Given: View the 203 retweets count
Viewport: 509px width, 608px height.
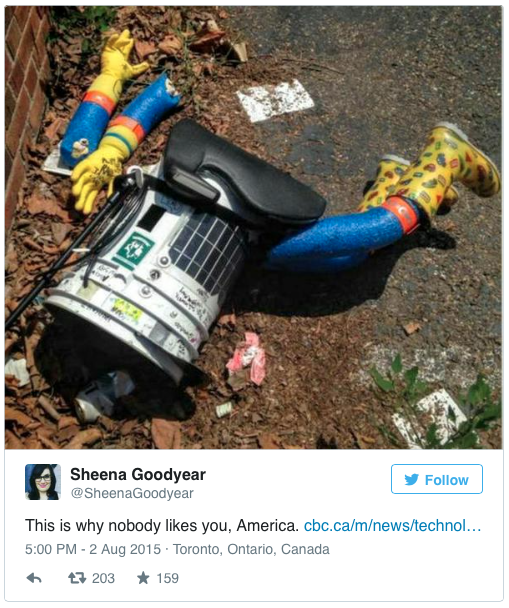Looking at the screenshot, I should (103, 578).
